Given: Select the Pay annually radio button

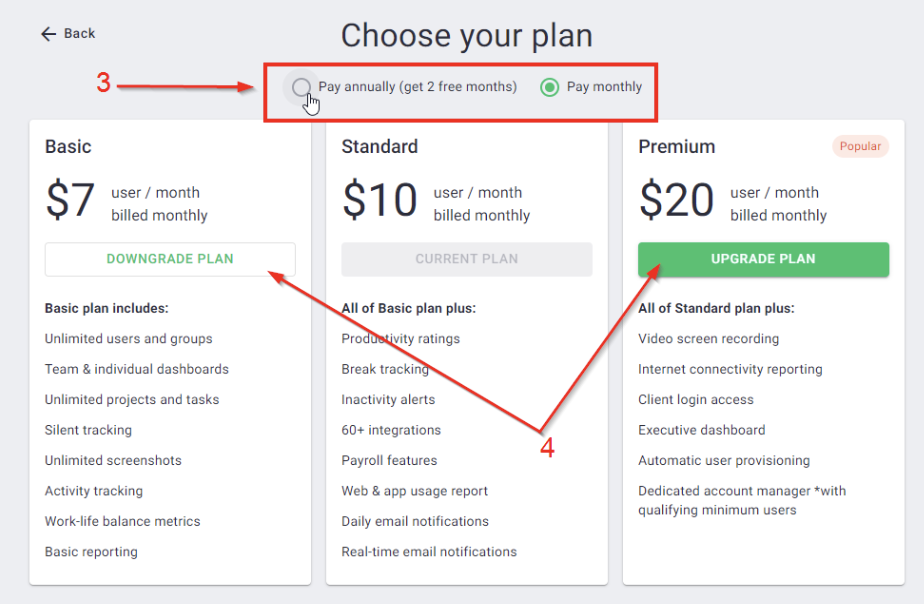Looking at the screenshot, I should pos(301,87).
